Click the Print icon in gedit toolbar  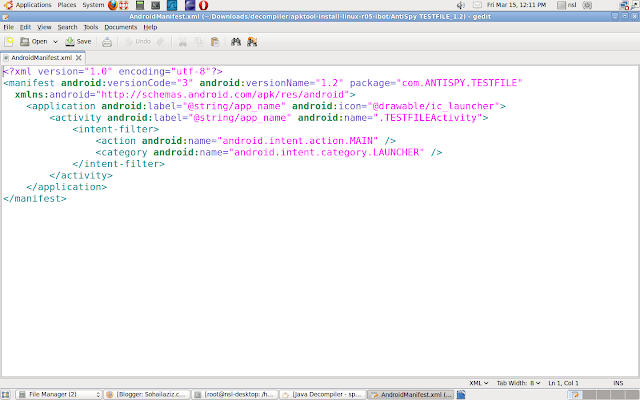click(x=107, y=42)
